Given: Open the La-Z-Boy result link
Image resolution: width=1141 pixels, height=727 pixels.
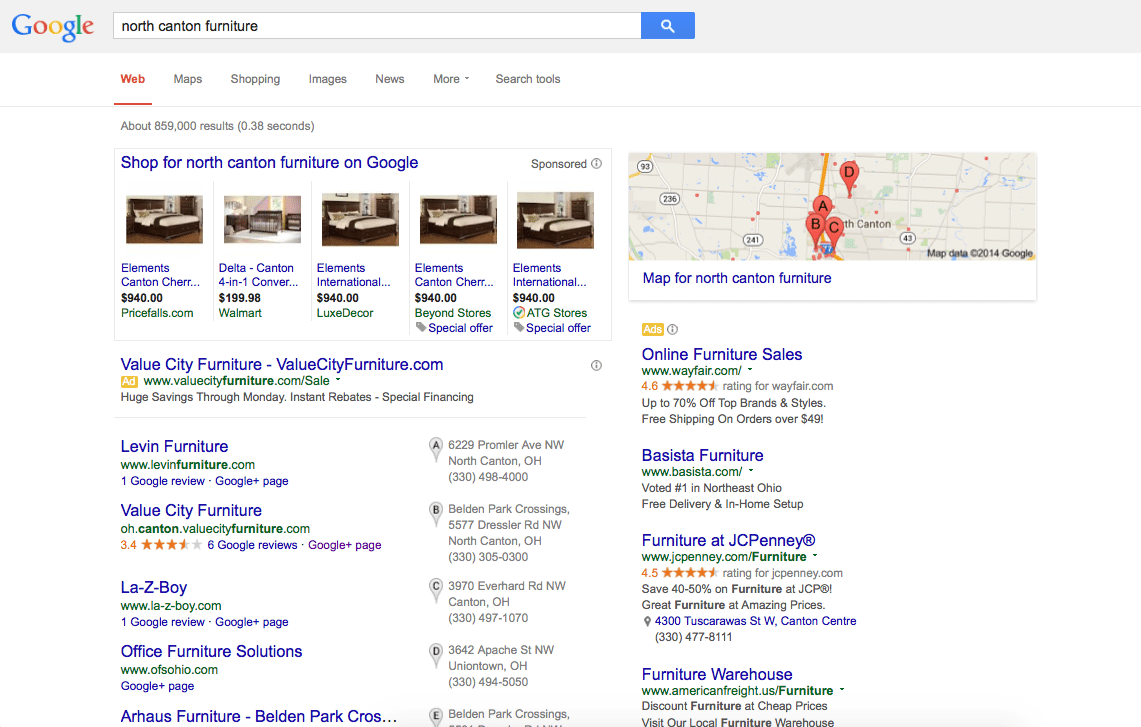Looking at the screenshot, I should [x=154, y=587].
